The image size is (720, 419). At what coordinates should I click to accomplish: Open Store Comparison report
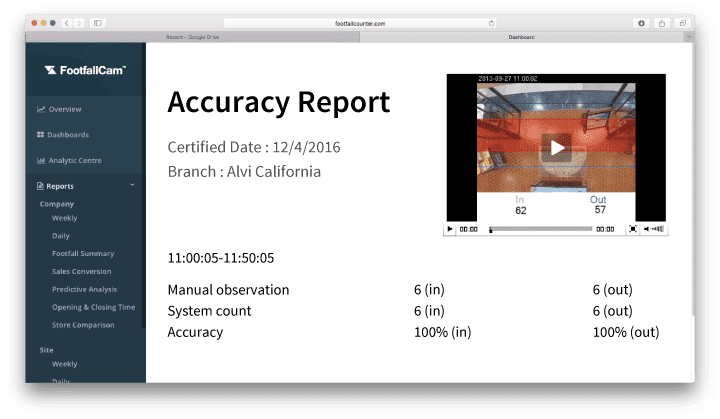click(83, 325)
